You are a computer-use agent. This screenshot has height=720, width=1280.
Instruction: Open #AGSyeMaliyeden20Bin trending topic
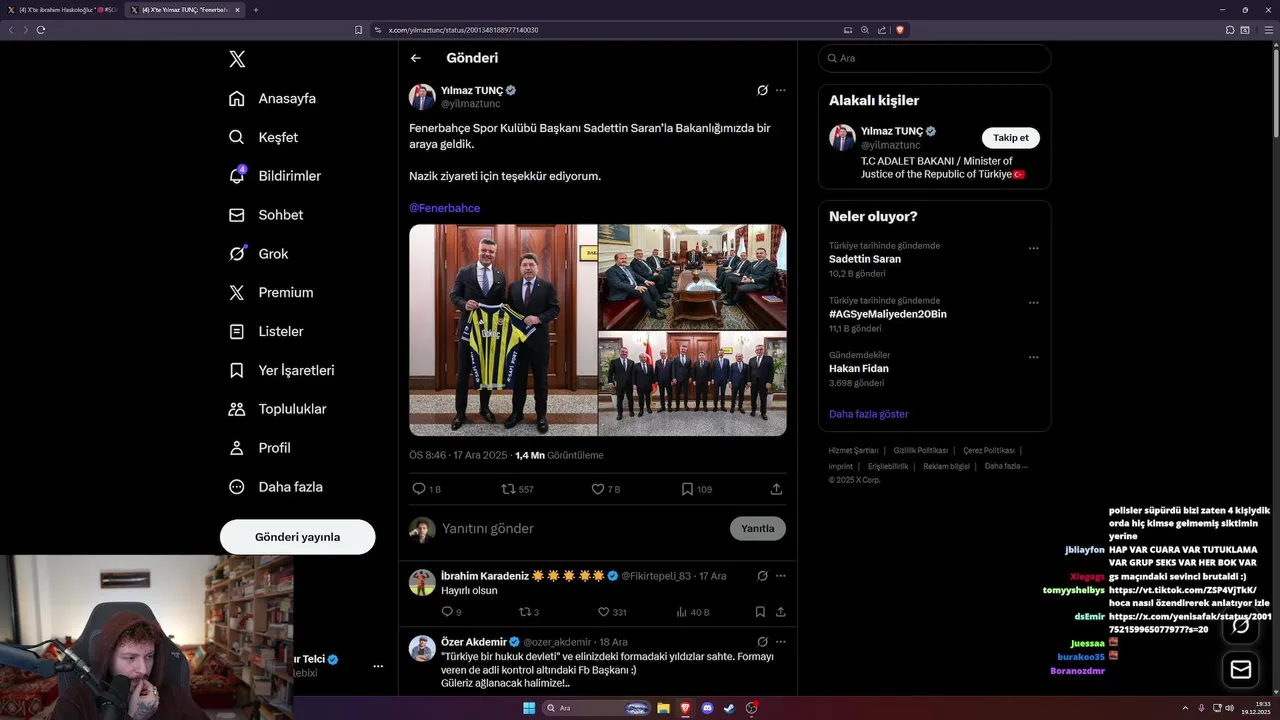(888, 314)
